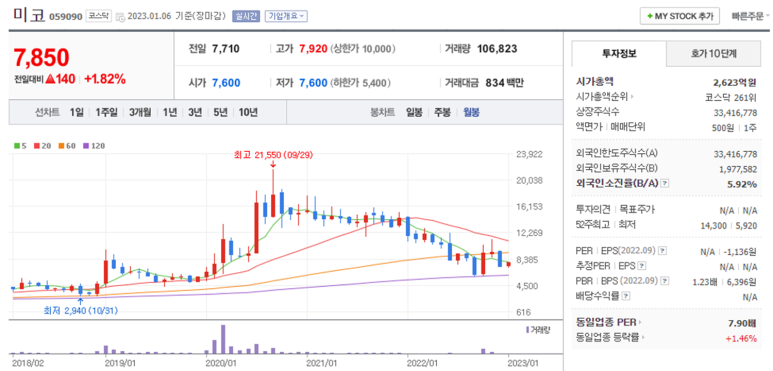Open help icon beside 배당수익률
The width and height of the screenshot is (773, 371).
pyautogui.click(x=626, y=297)
